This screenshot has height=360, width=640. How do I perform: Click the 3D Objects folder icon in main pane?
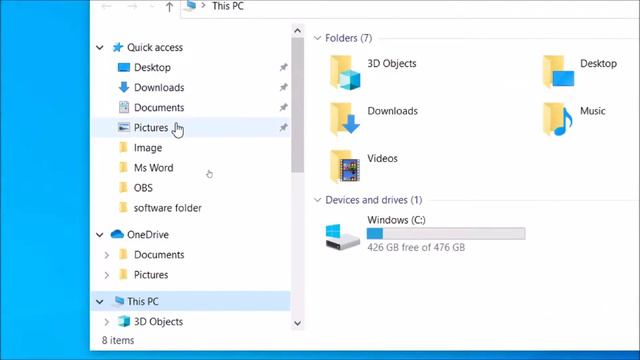(x=345, y=73)
